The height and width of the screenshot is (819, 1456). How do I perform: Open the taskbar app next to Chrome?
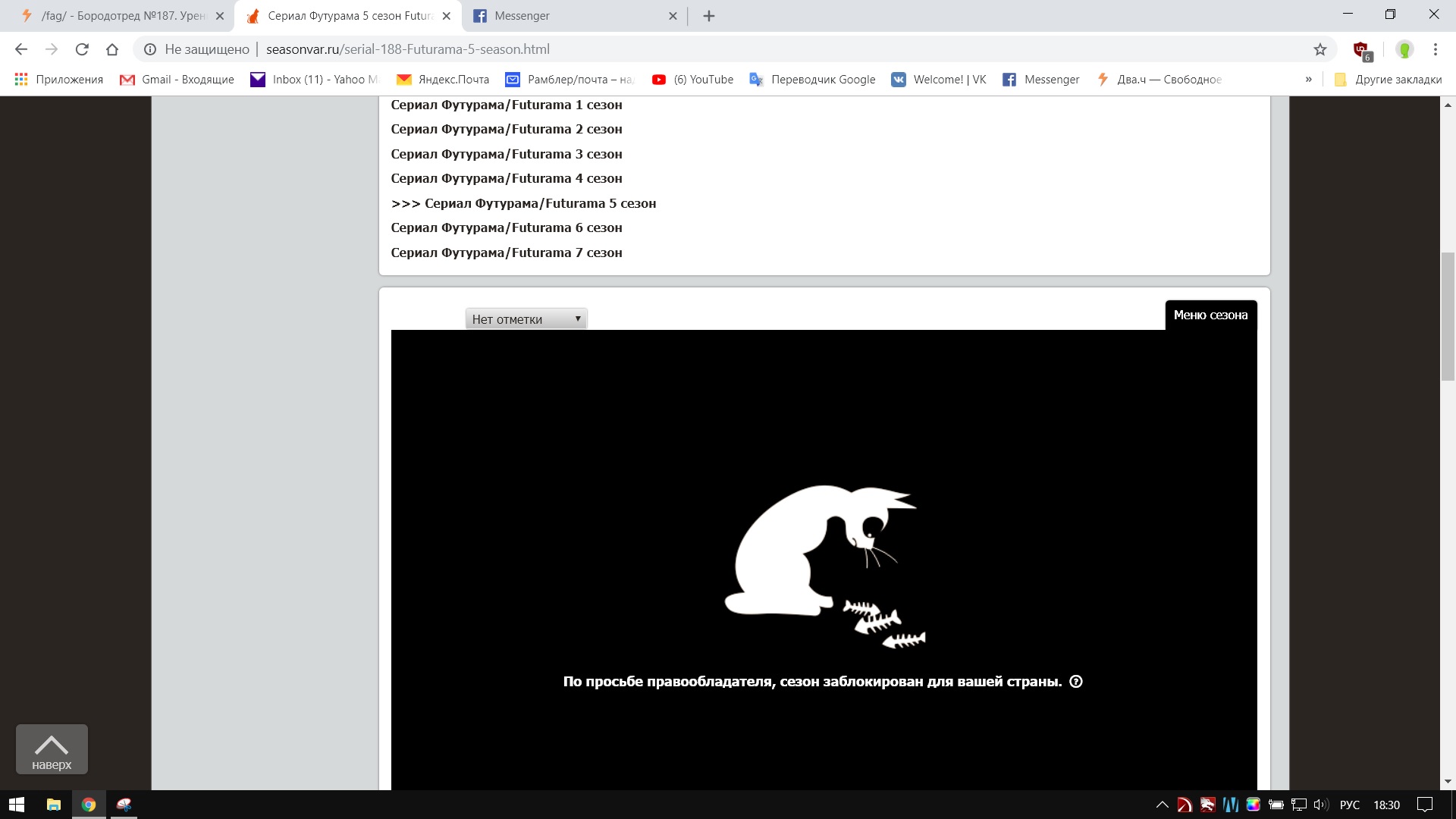(x=124, y=805)
